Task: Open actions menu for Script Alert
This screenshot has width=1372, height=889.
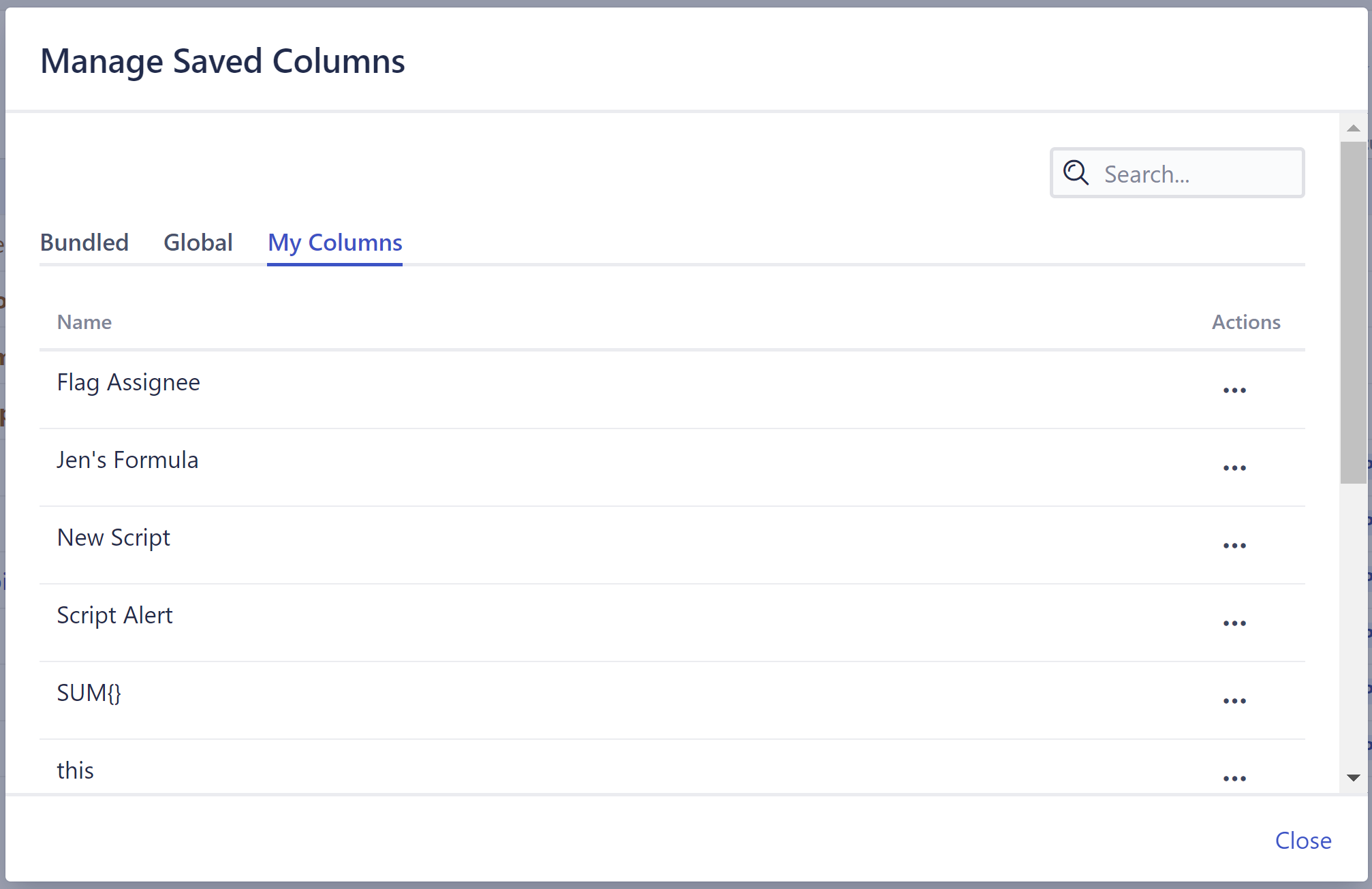Action: point(1234,623)
